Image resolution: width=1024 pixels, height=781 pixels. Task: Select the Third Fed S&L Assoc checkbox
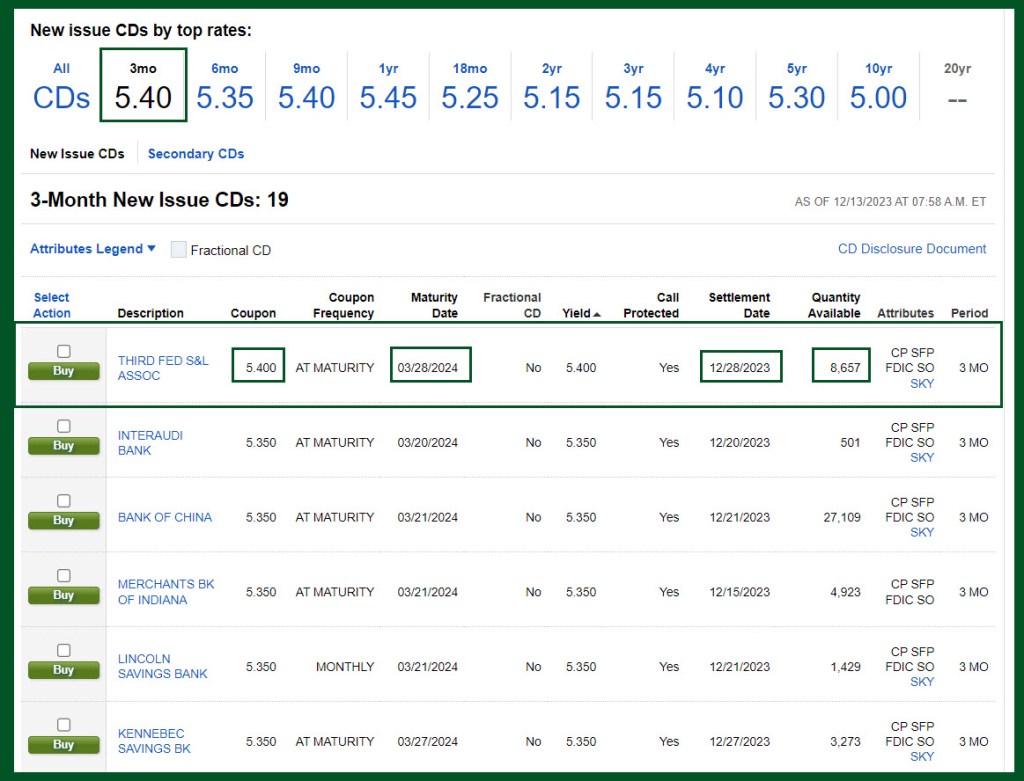64,351
